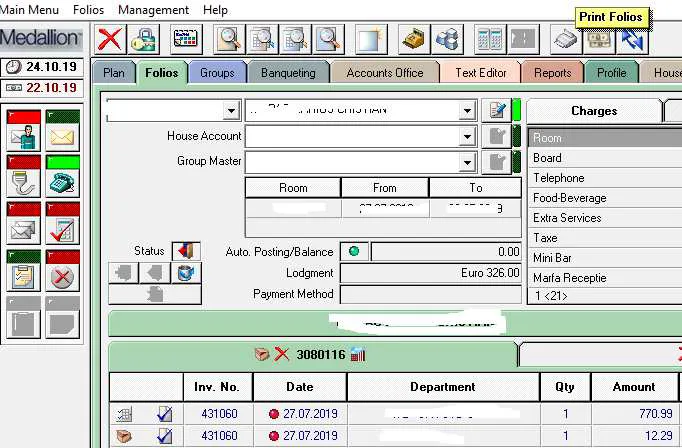
Task: Click the calculator with red checkmark icon
Action: coord(63,223)
